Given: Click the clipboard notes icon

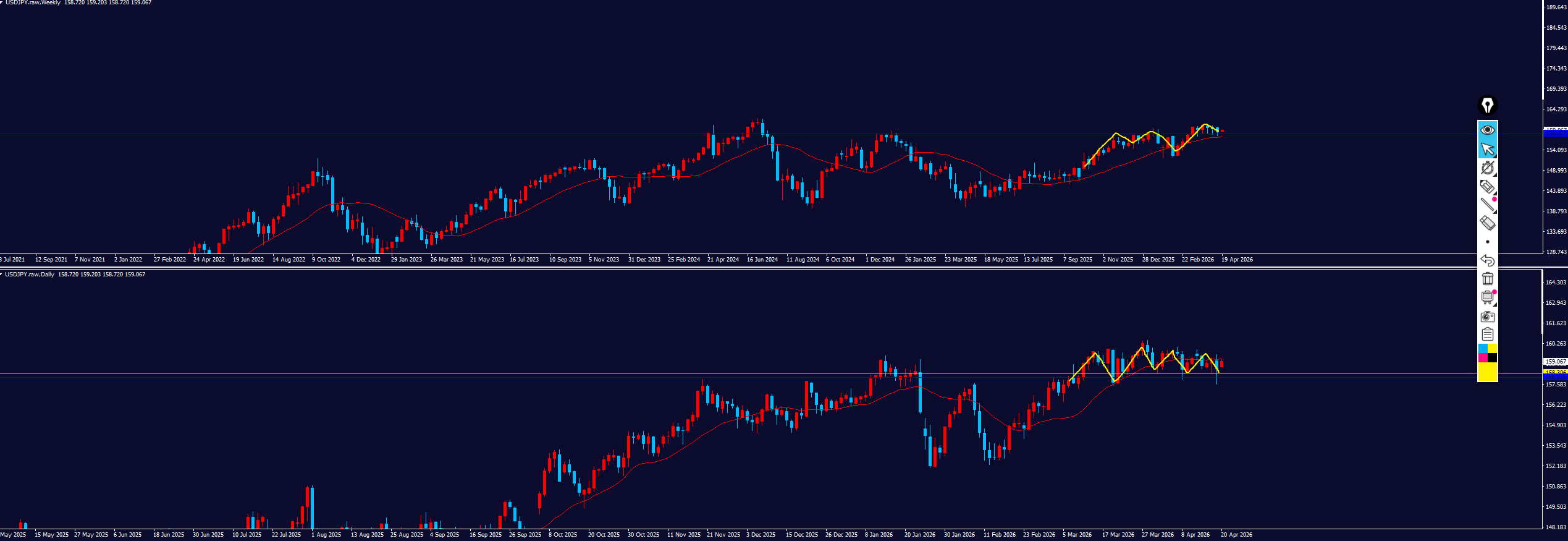Looking at the screenshot, I should 1487,334.
